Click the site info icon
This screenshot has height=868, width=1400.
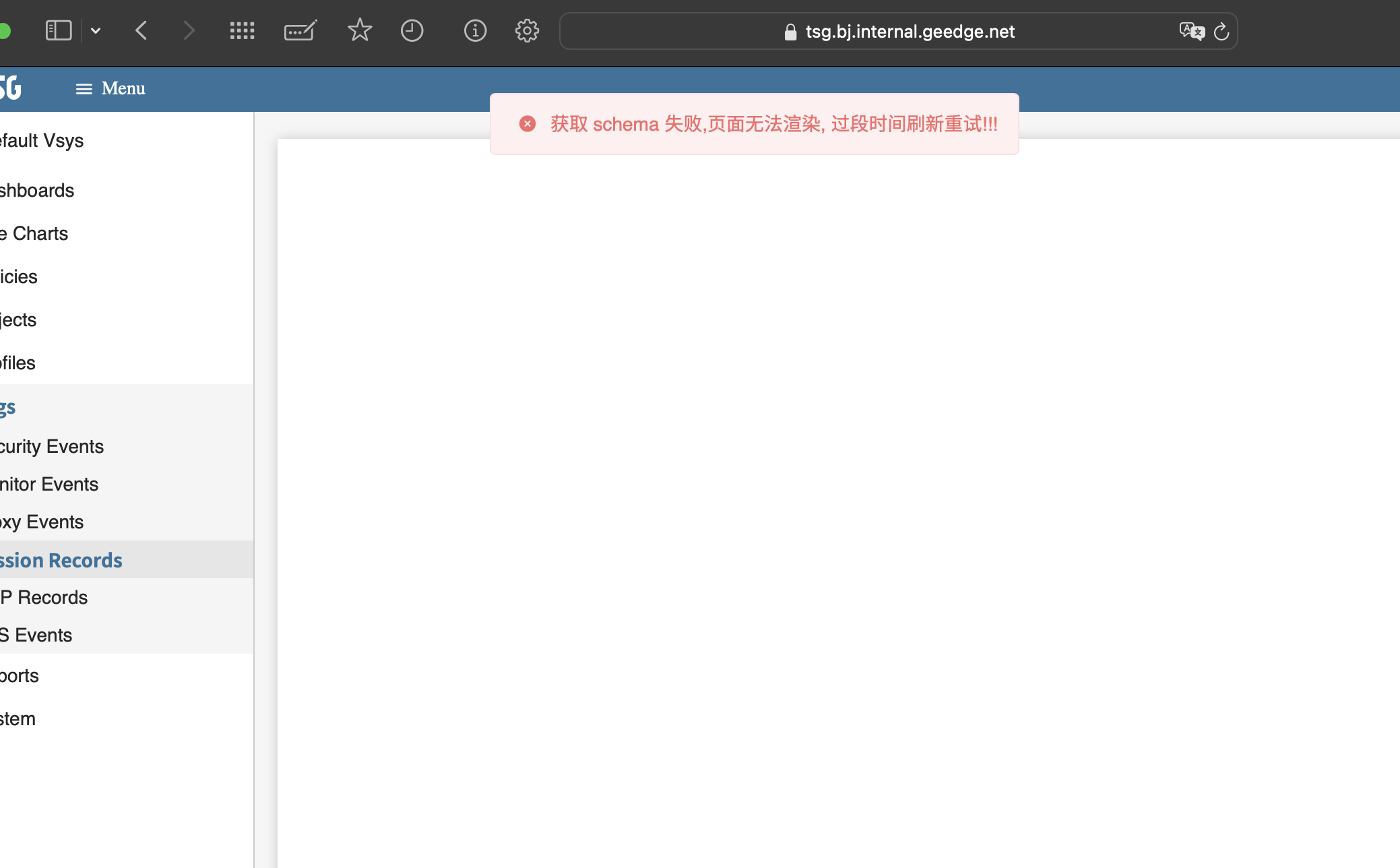(475, 30)
